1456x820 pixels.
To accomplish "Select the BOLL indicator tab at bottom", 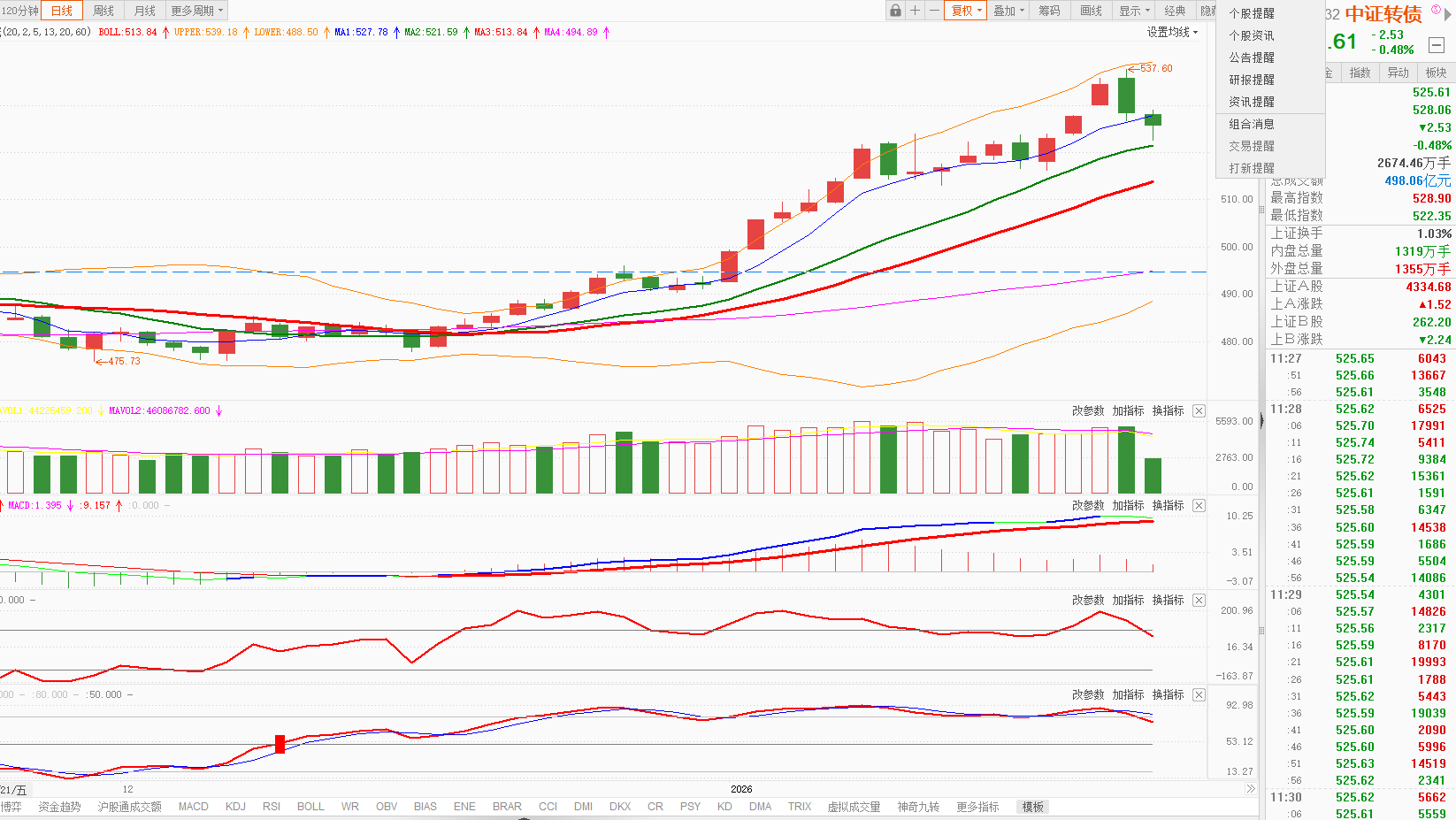I will point(310,807).
